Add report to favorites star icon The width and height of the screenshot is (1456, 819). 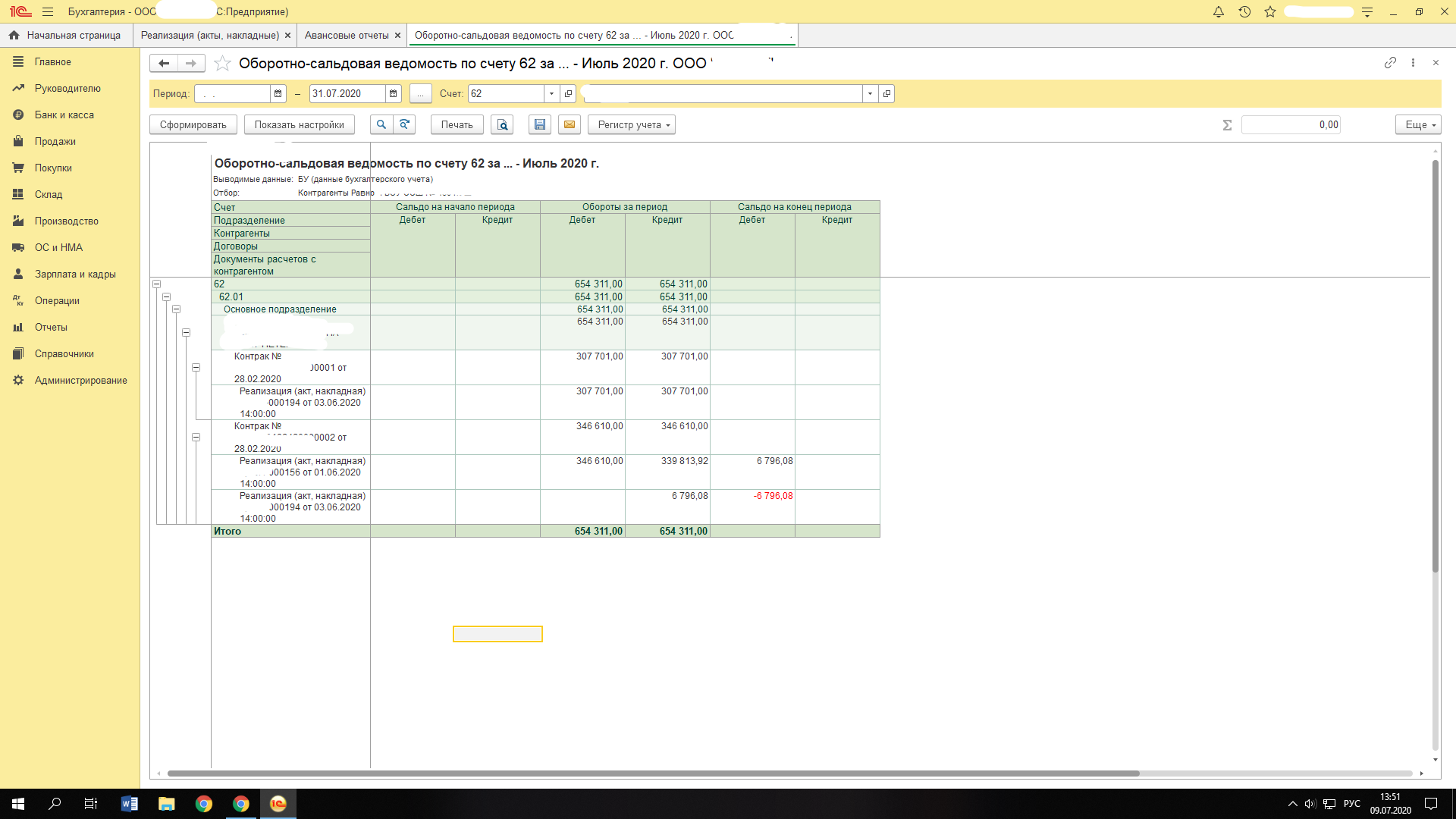coord(222,64)
